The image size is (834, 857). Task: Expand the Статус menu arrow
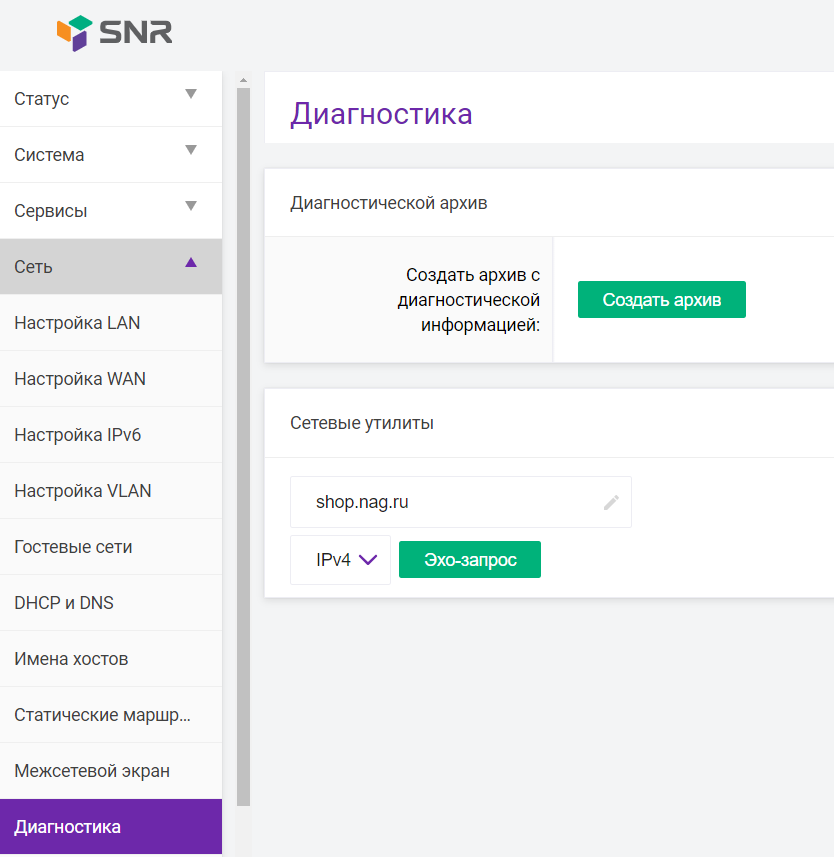pos(191,93)
